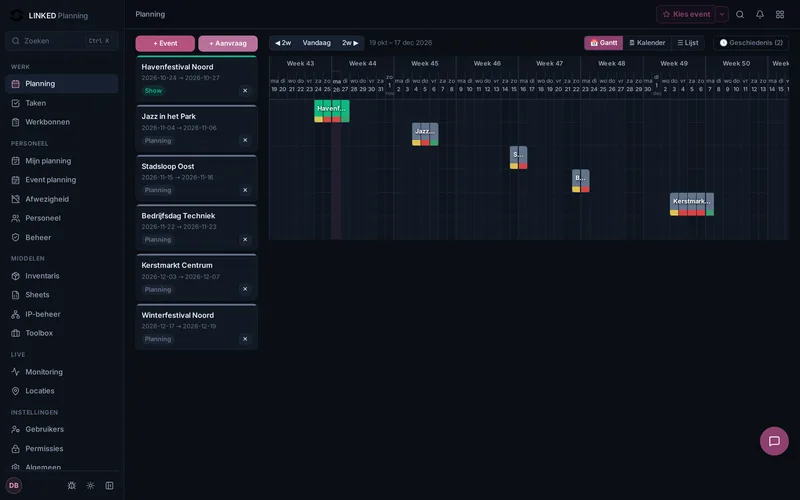800x500 pixels.
Task: Click the Havenf... green Gantt bar
Action: [332, 111]
